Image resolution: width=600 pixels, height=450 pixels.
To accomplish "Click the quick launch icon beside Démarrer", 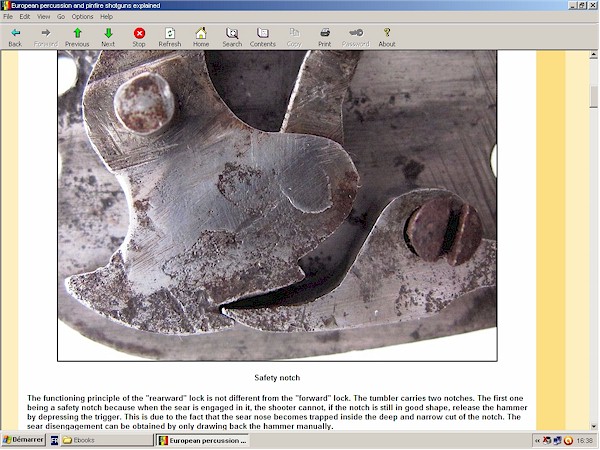I will (54, 440).
